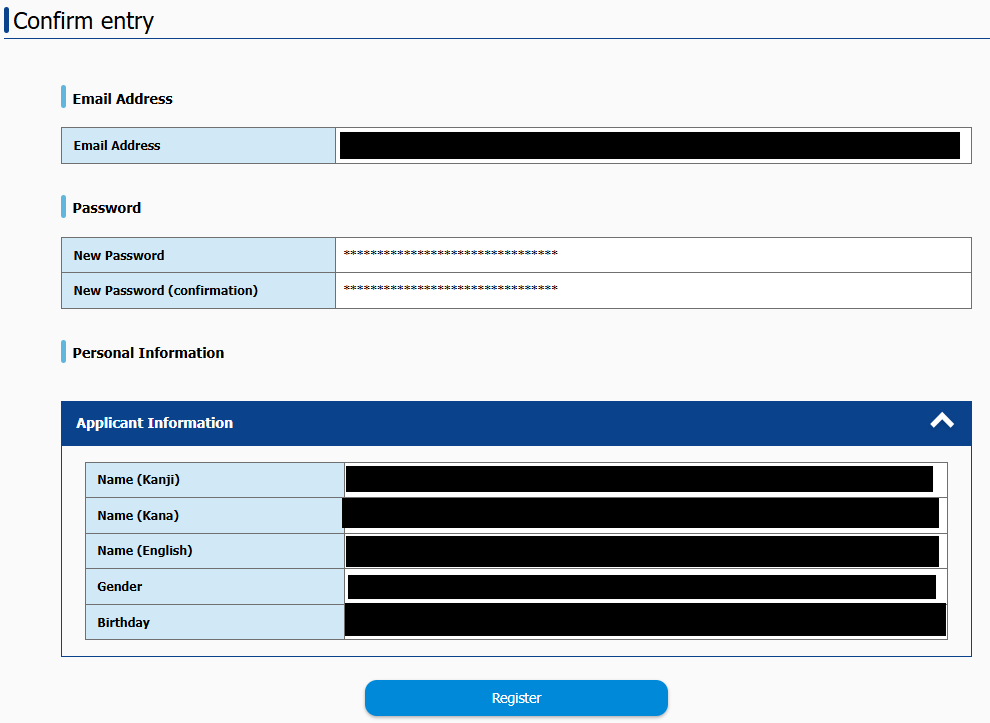Click the Gender label cell
This screenshot has height=723, width=990.
point(120,587)
